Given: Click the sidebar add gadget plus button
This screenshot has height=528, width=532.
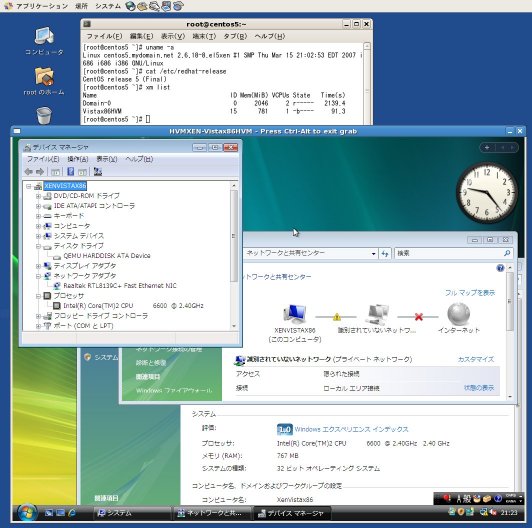Looking at the screenshot, I should pos(487,147).
